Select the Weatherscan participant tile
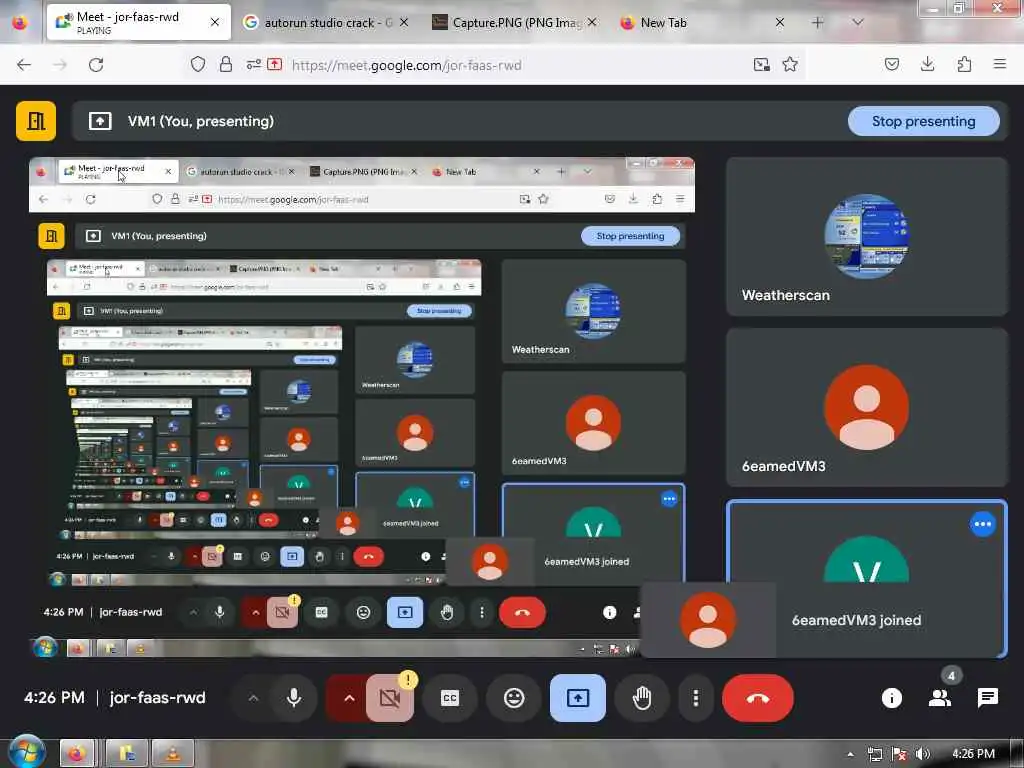Viewport: 1024px width, 768px height. click(867, 236)
